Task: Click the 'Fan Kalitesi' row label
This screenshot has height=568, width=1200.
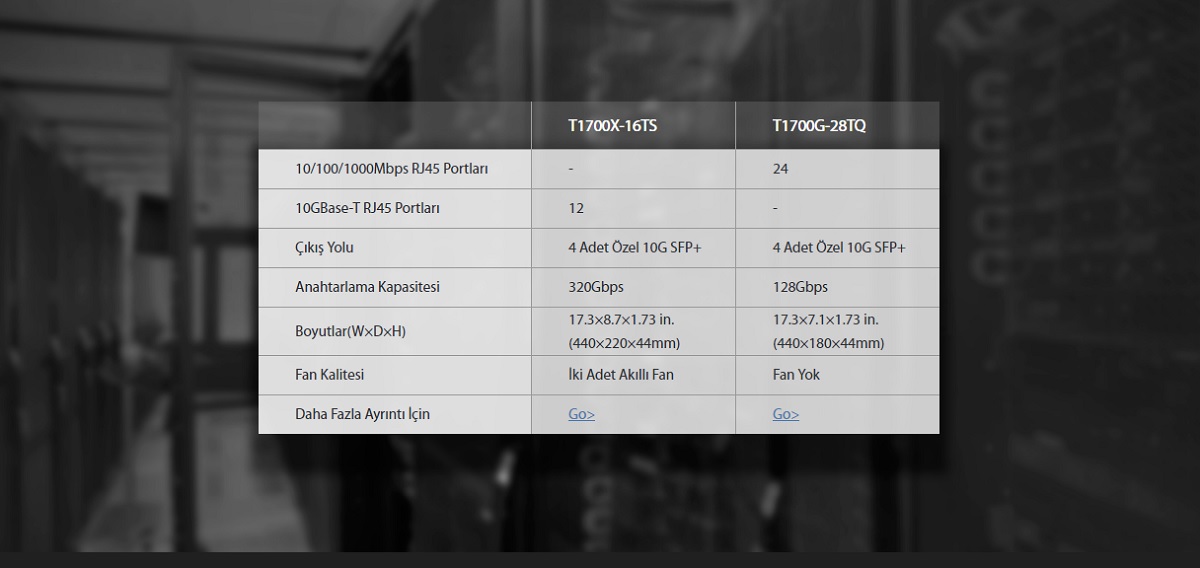Action: coord(329,375)
